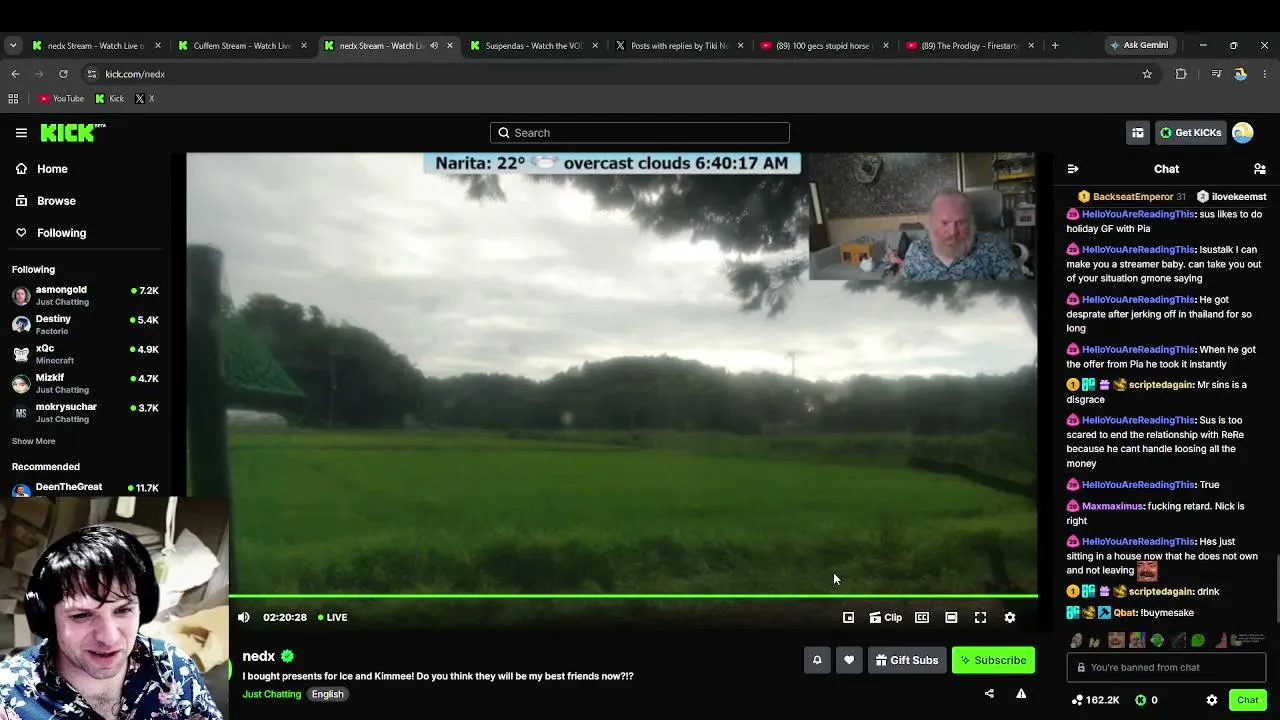The image size is (1280, 720).
Task: Jump to LIVE in the player
Action: point(333,617)
